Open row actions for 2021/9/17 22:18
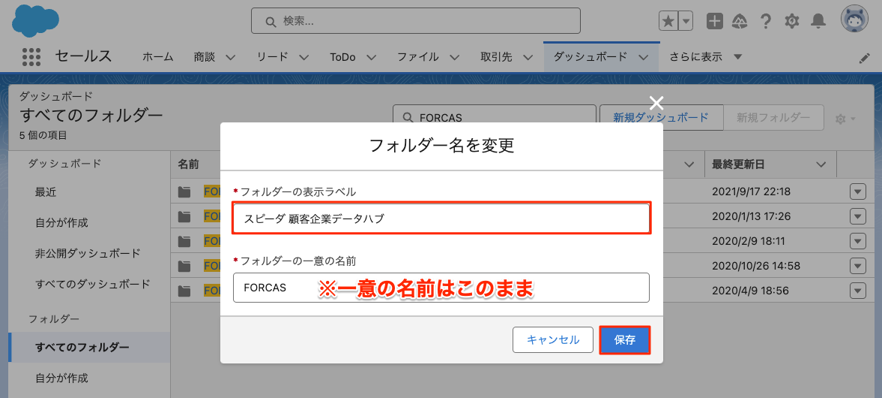This screenshot has height=398, width=882. pyautogui.click(x=857, y=192)
